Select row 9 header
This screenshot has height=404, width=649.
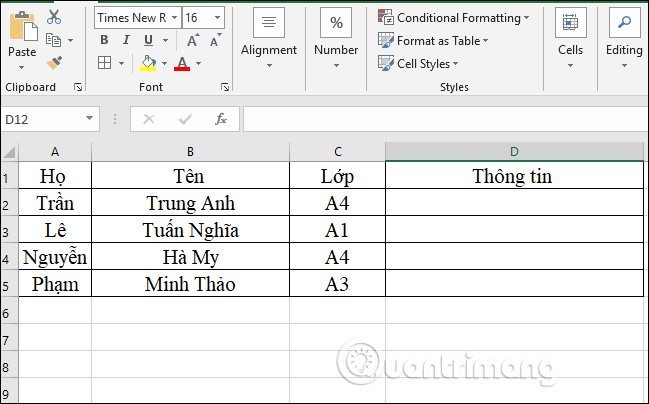point(9,391)
